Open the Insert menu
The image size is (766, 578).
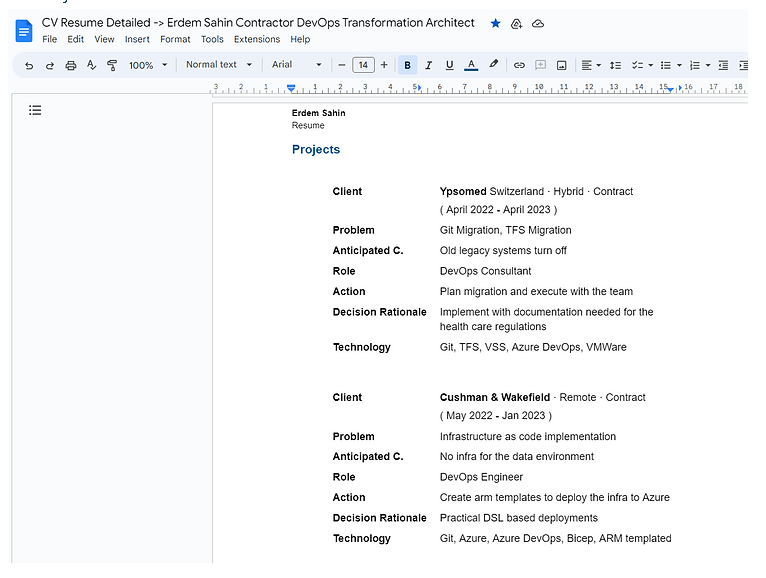137,39
